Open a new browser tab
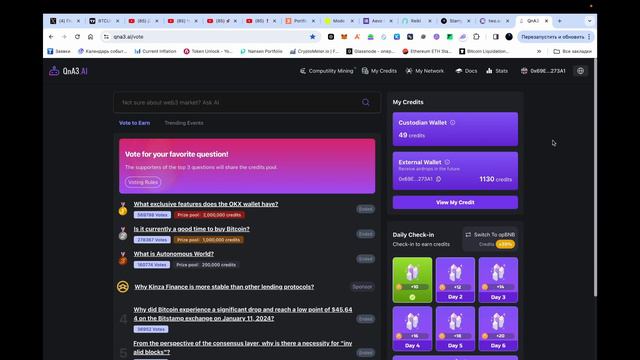 [x=560, y=21]
